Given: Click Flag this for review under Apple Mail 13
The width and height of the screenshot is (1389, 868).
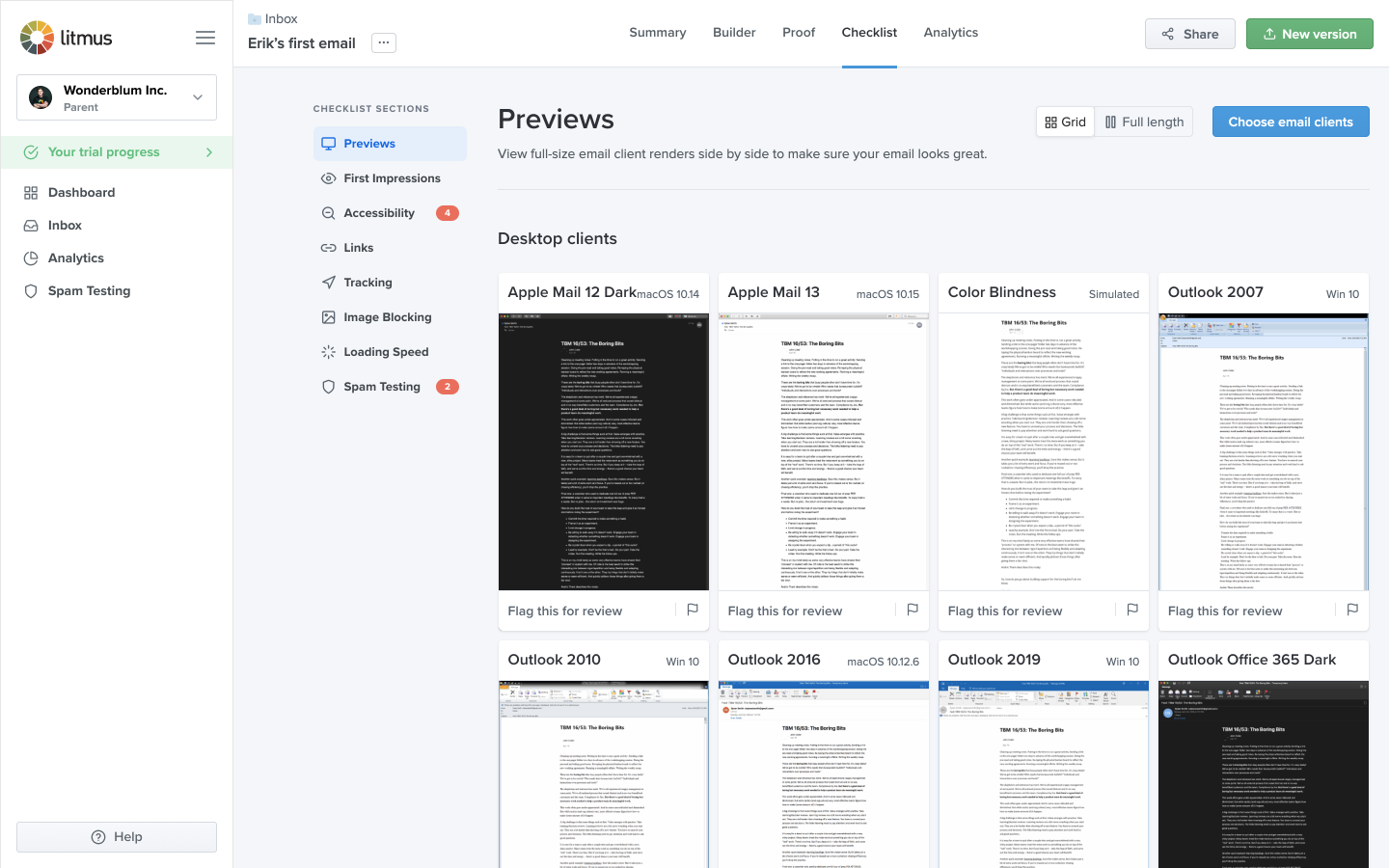Looking at the screenshot, I should tap(784, 610).
